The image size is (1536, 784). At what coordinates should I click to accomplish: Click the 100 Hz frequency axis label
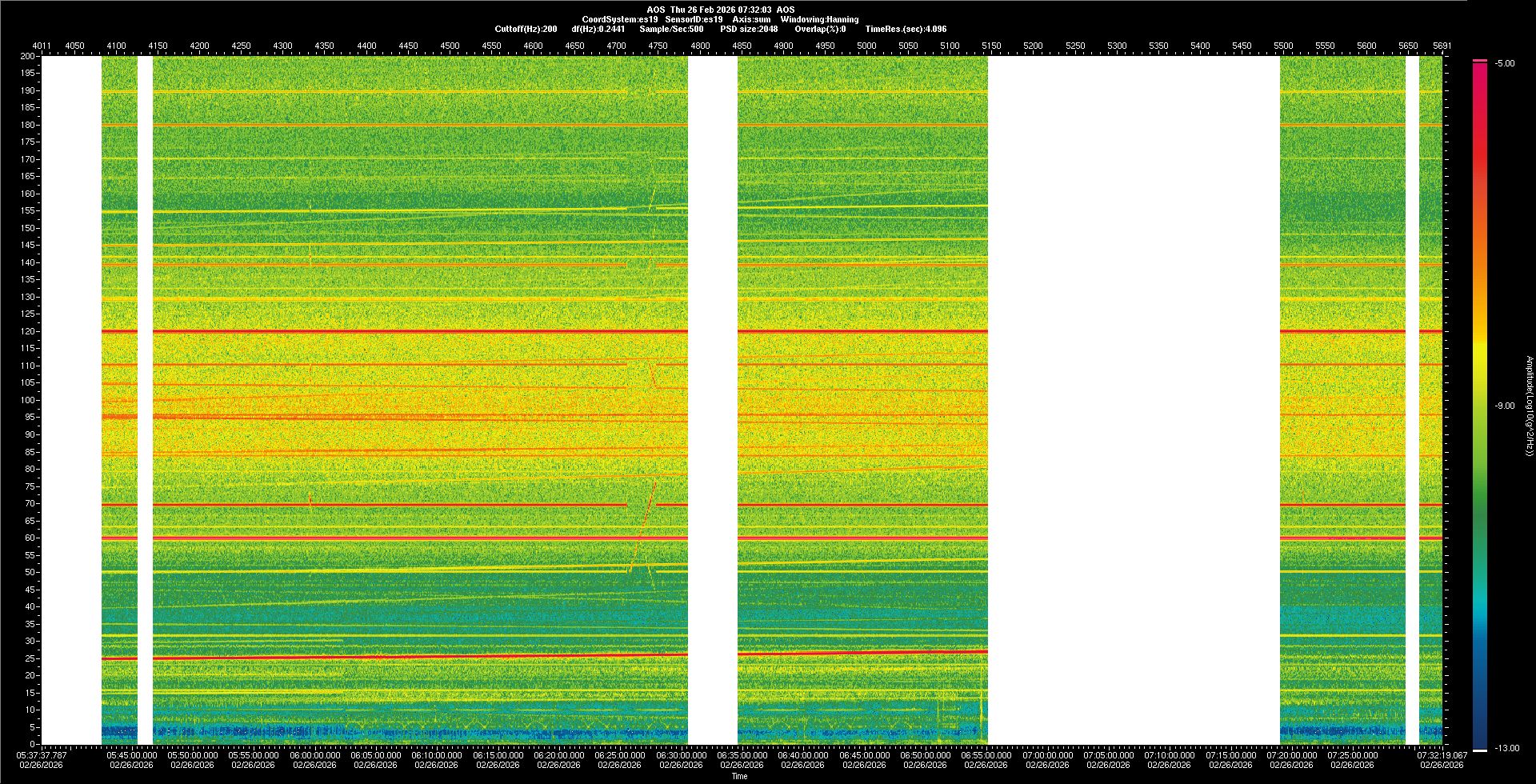point(28,400)
